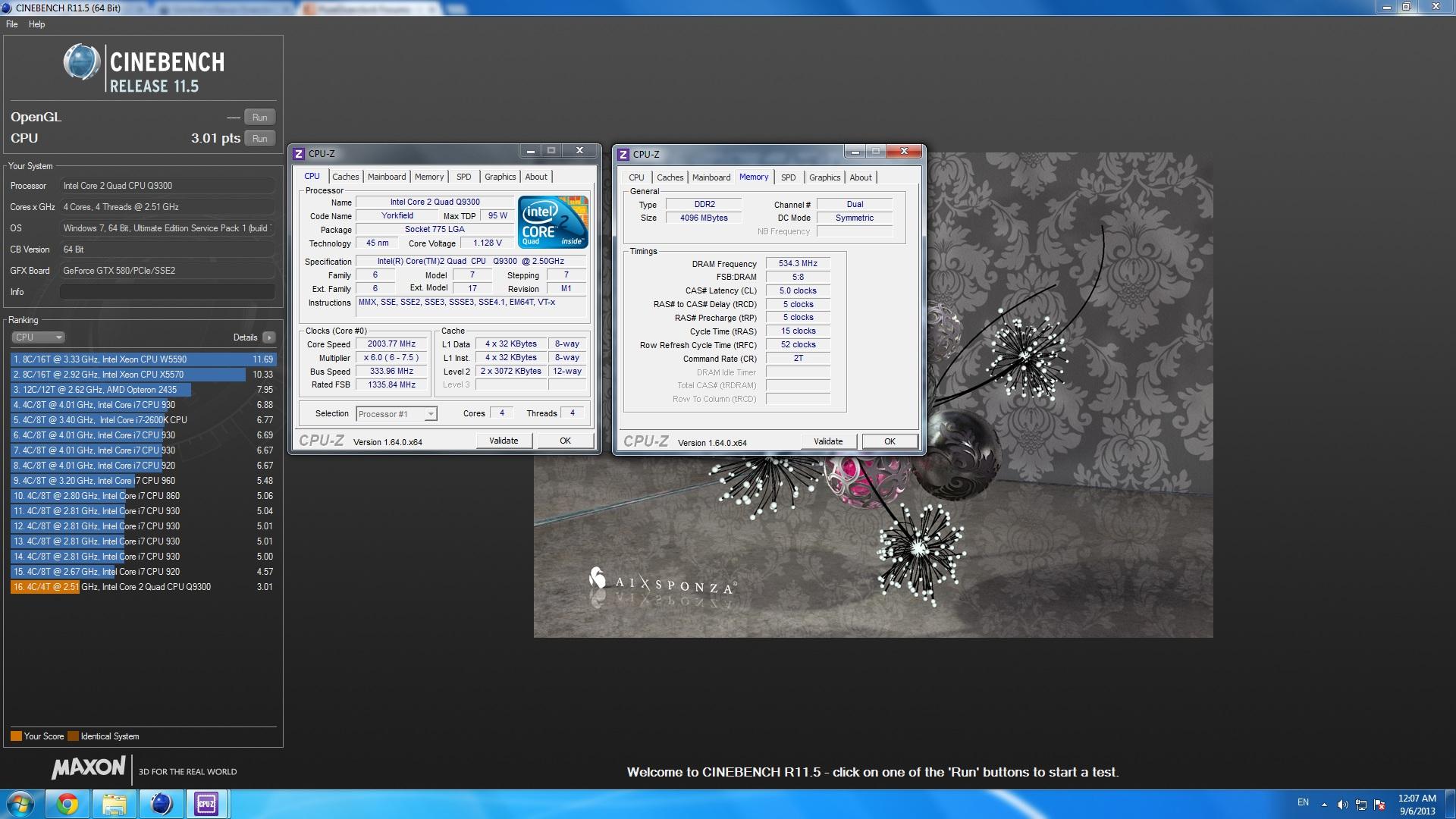Switch to CPU tab in Memory CPU-Z window
Viewport: 1456px width, 819px height.
click(x=636, y=177)
